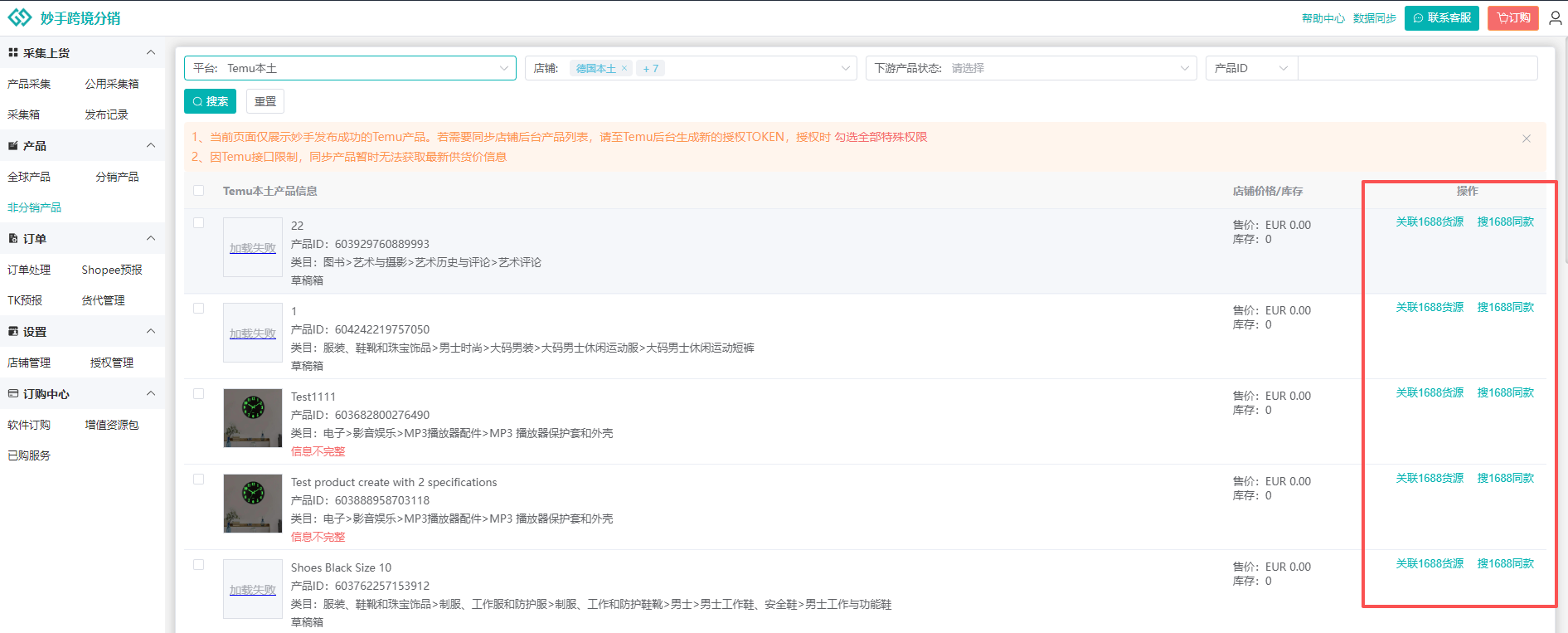1568x633 pixels.
Task: Click the 产品ID search input field
Action: pyautogui.click(x=1416, y=68)
